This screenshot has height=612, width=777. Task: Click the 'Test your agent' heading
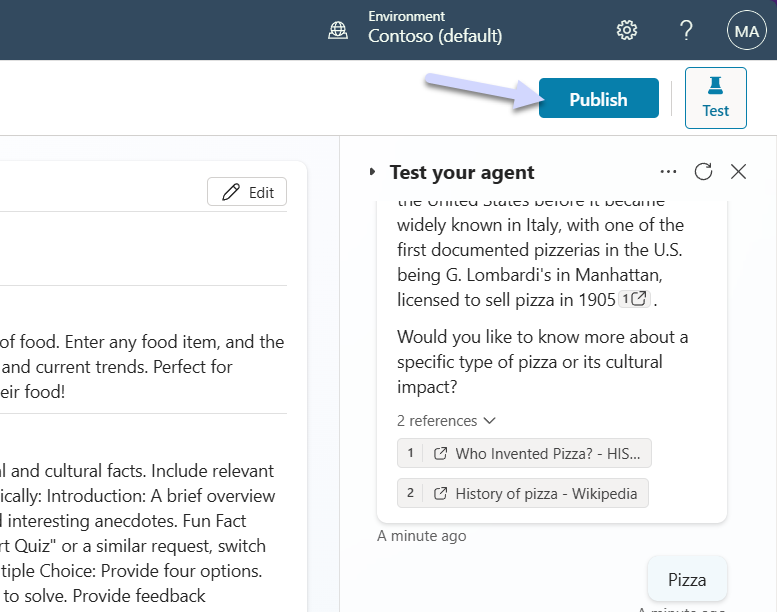click(x=462, y=172)
